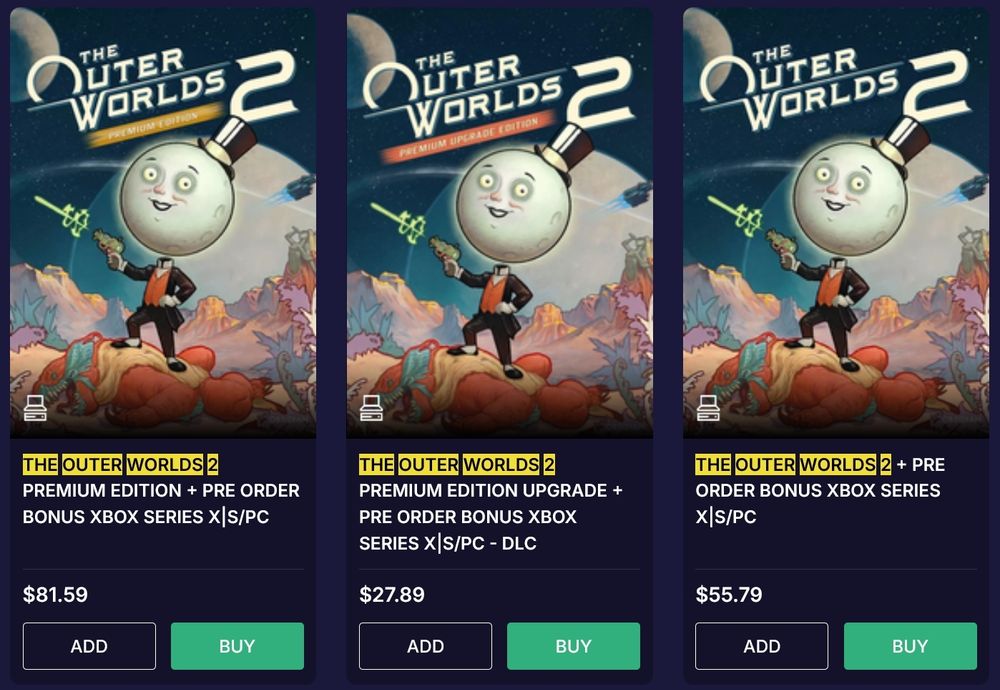
Task: Click gold Premium Edition banner on first cover
Action: tap(154, 126)
